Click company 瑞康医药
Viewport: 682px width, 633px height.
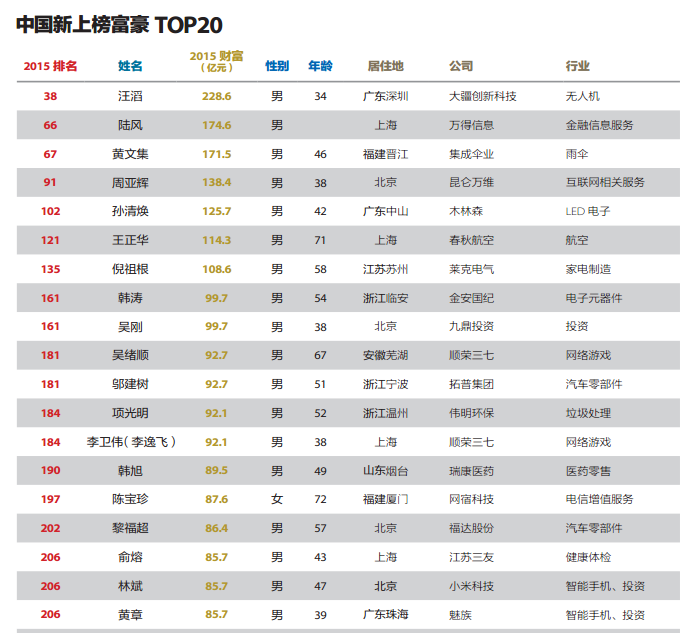click(x=471, y=471)
